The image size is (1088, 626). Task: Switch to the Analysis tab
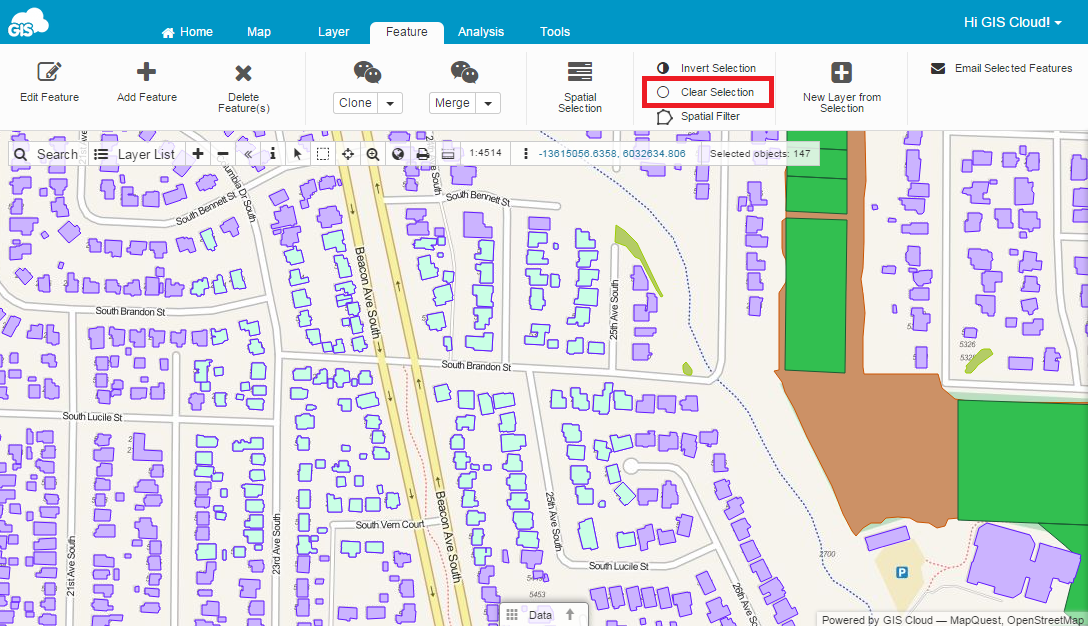click(481, 32)
